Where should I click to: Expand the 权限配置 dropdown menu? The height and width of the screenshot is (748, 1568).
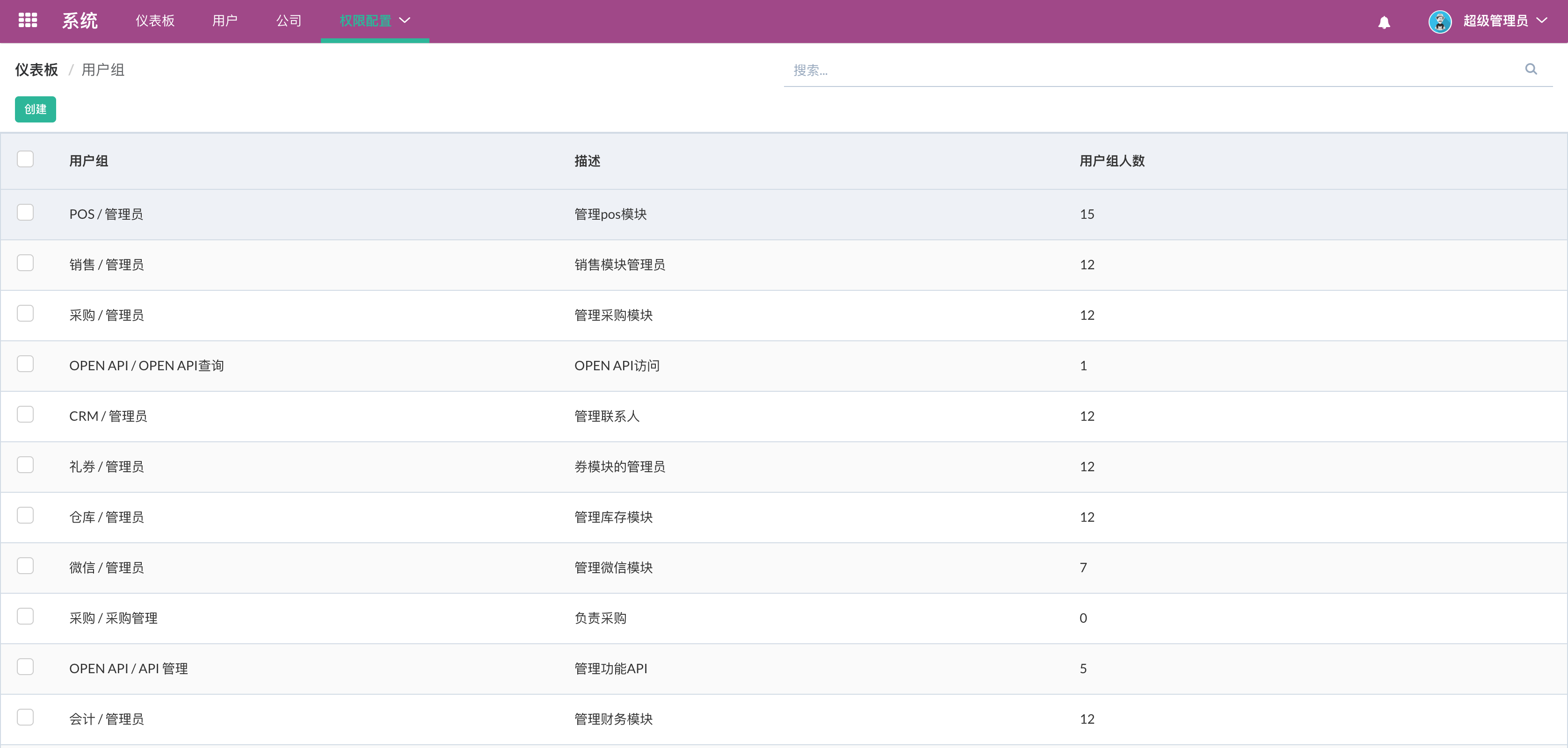375,21
